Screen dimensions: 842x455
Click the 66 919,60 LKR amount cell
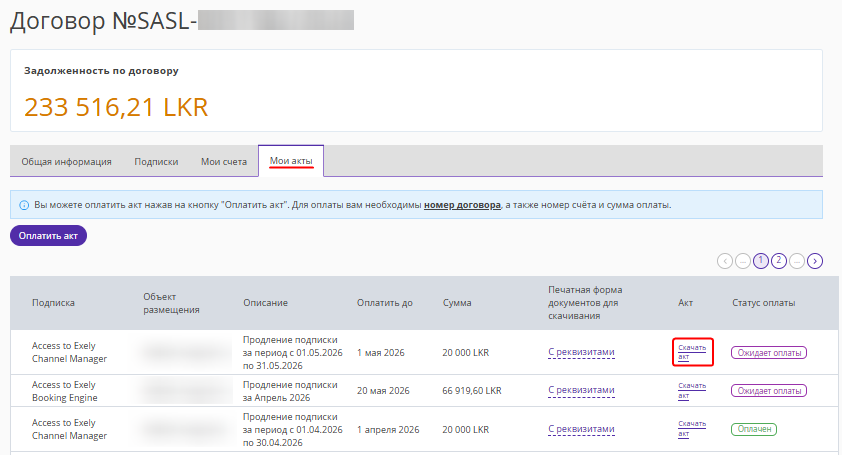pos(472,391)
